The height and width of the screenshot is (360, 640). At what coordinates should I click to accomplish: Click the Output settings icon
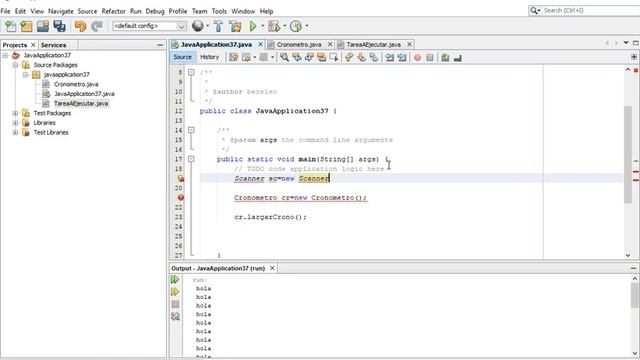[x=176, y=316]
